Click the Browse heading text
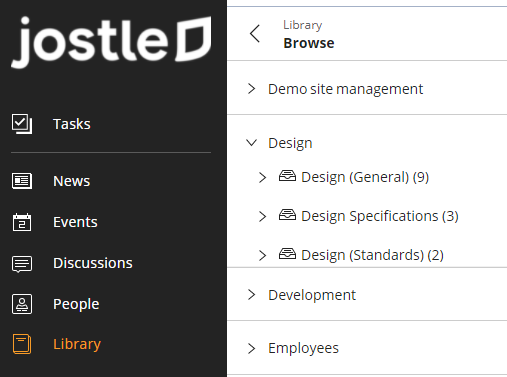Image resolution: width=507 pixels, height=377 pixels. click(309, 43)
